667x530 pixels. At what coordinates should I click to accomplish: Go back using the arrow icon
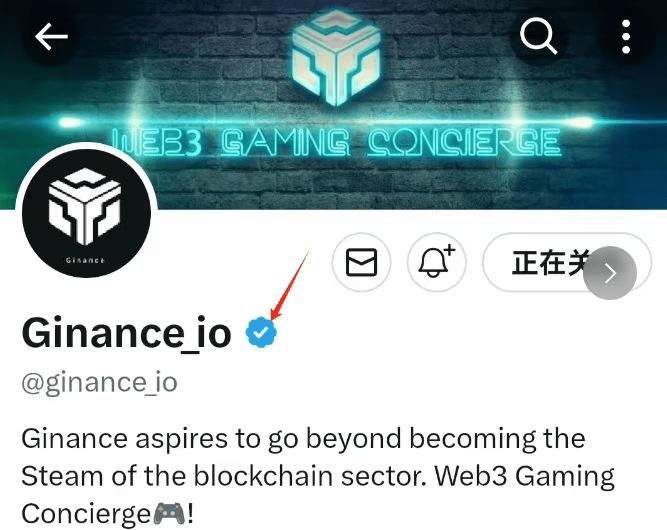pos(51,37)
